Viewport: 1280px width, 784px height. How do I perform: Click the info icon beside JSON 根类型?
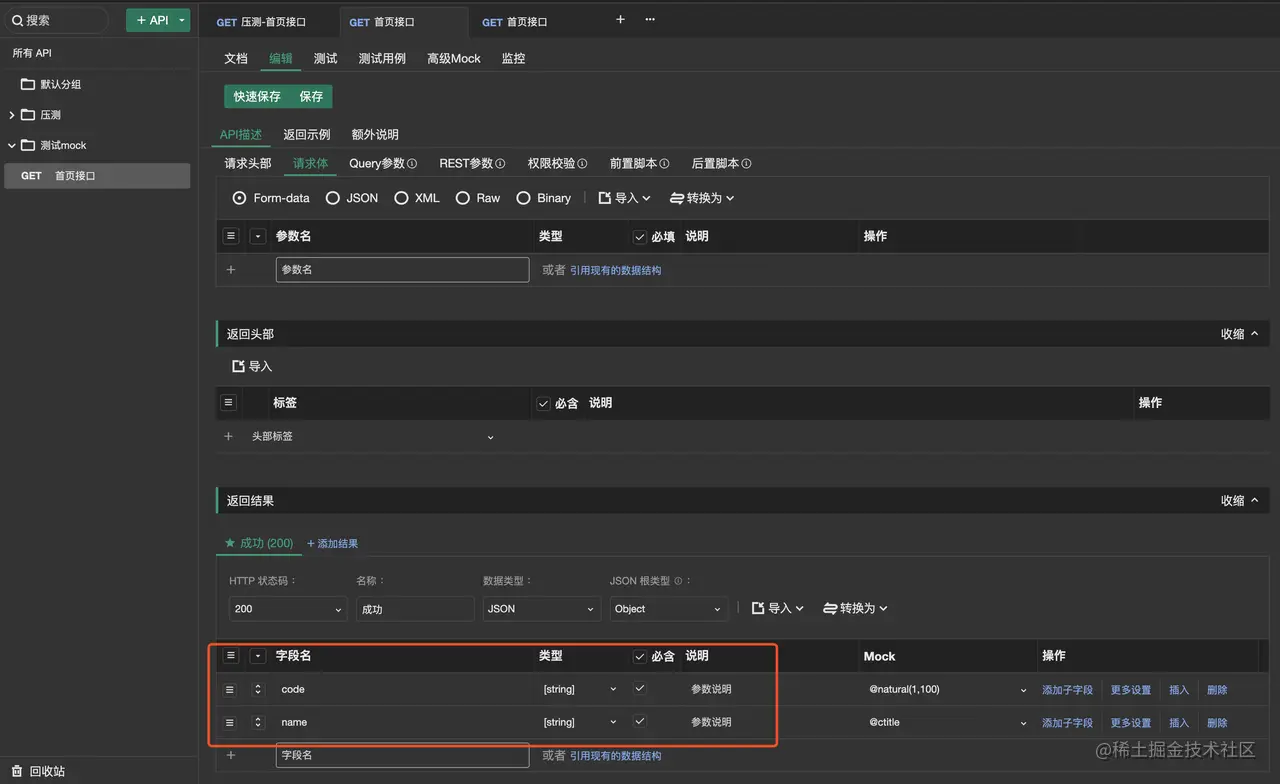coord(678,581)
